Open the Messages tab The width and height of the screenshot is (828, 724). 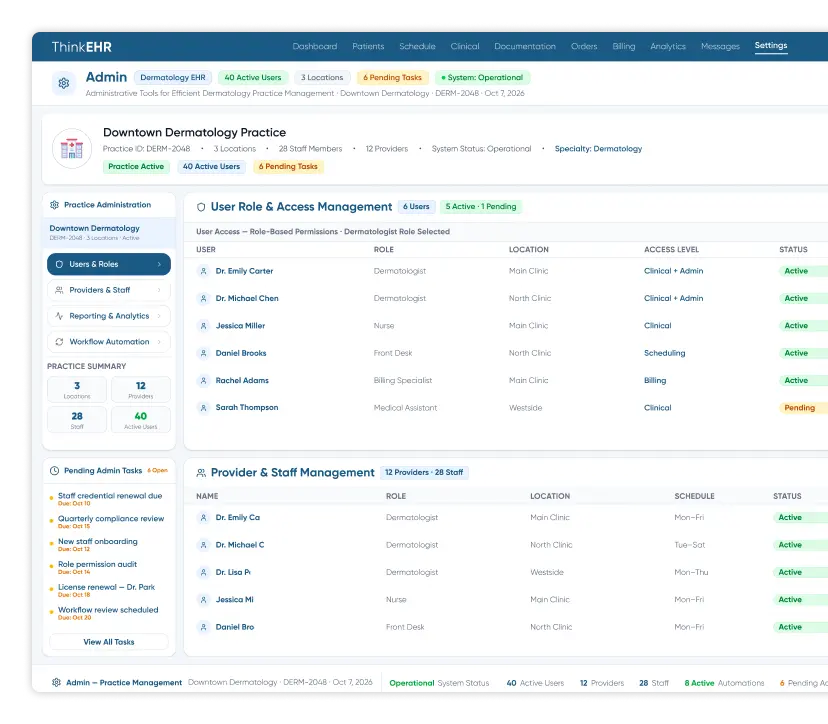pyautogui.click(x=720, y=46)
